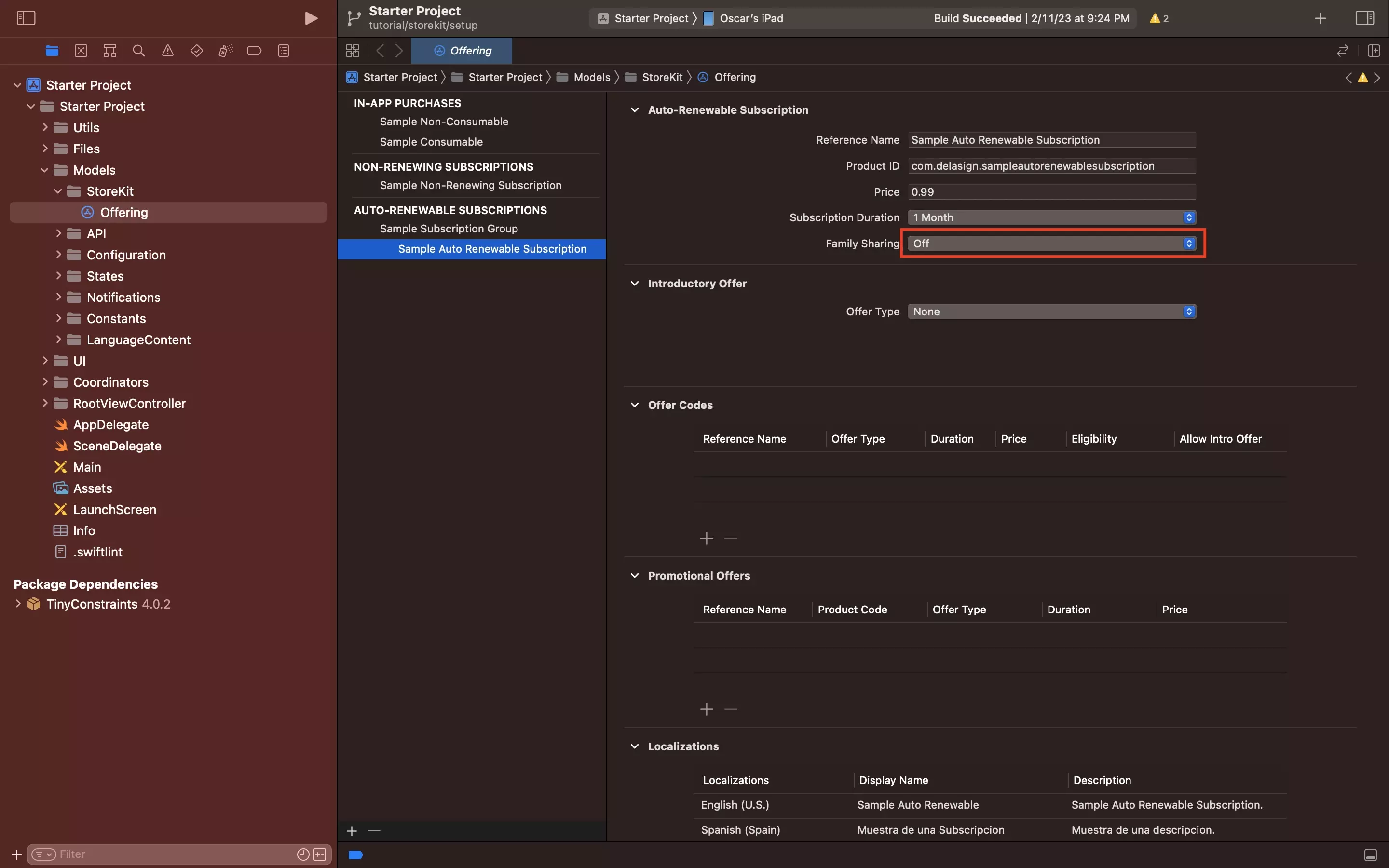Viewport: 1389px width, 868px height.
Task: Open the Subscription Duration dropdown
Action: point(1051,217)
